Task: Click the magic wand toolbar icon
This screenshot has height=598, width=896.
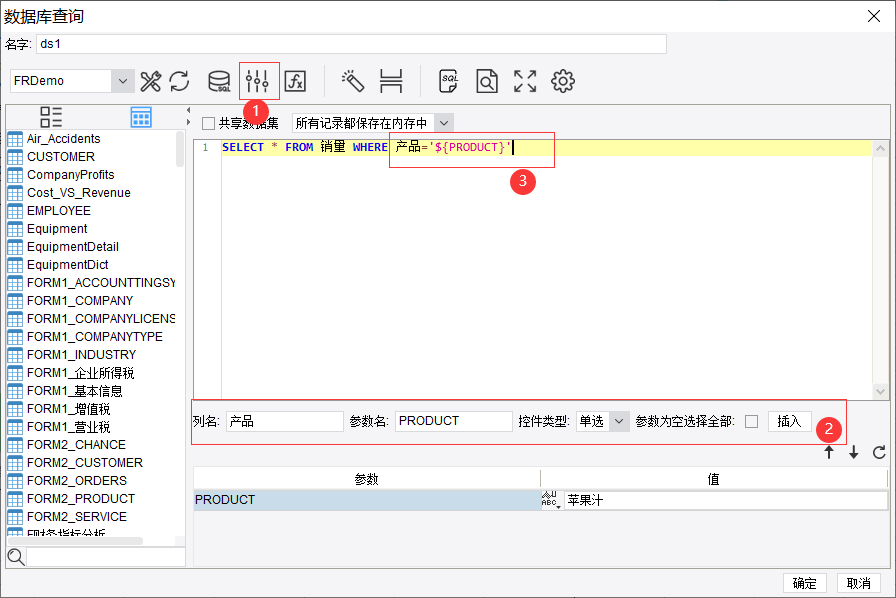Action: coord(353,81)
